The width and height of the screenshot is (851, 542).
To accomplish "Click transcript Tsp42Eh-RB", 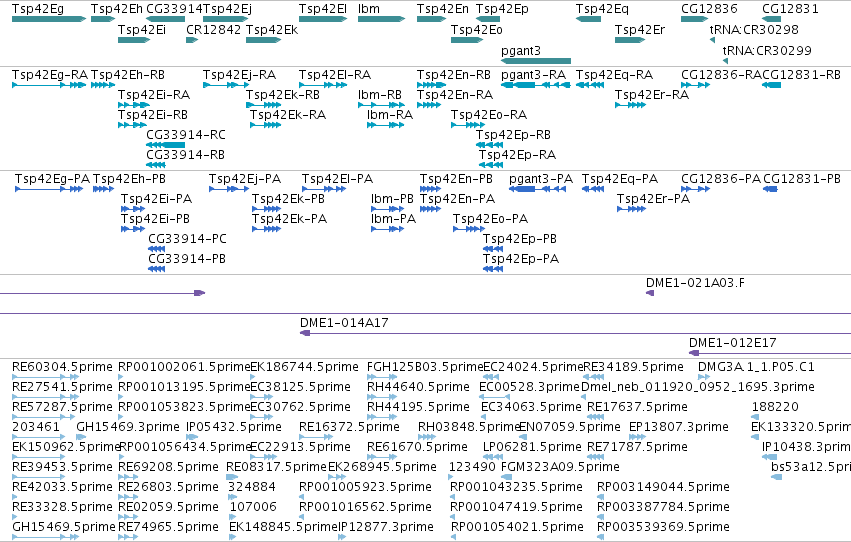I will tap(128, 75).
